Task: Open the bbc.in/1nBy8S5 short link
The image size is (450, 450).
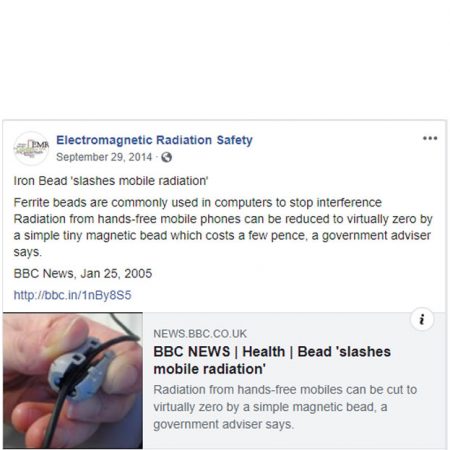Action: click(72, 295)
